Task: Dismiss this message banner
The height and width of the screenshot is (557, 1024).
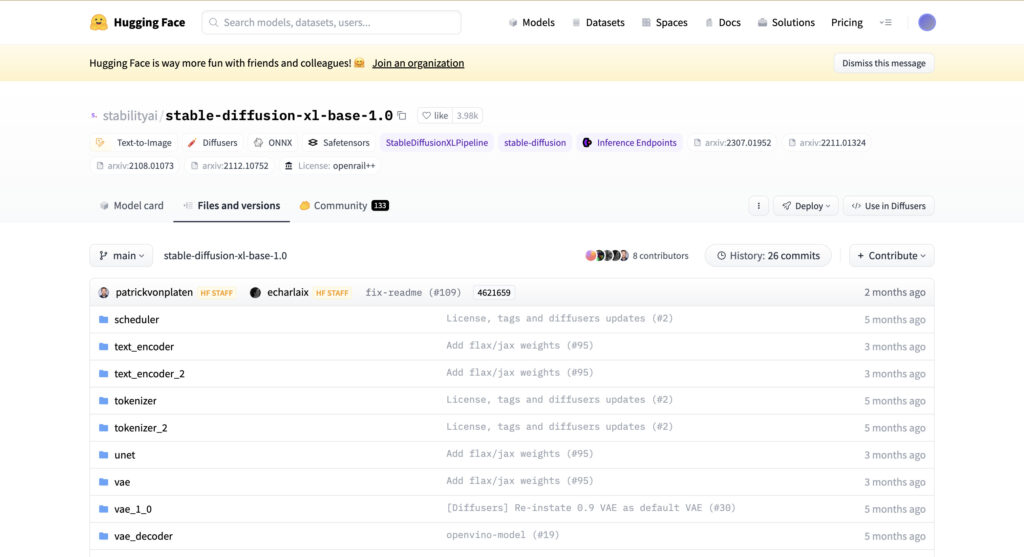Action: click(884, 63)
